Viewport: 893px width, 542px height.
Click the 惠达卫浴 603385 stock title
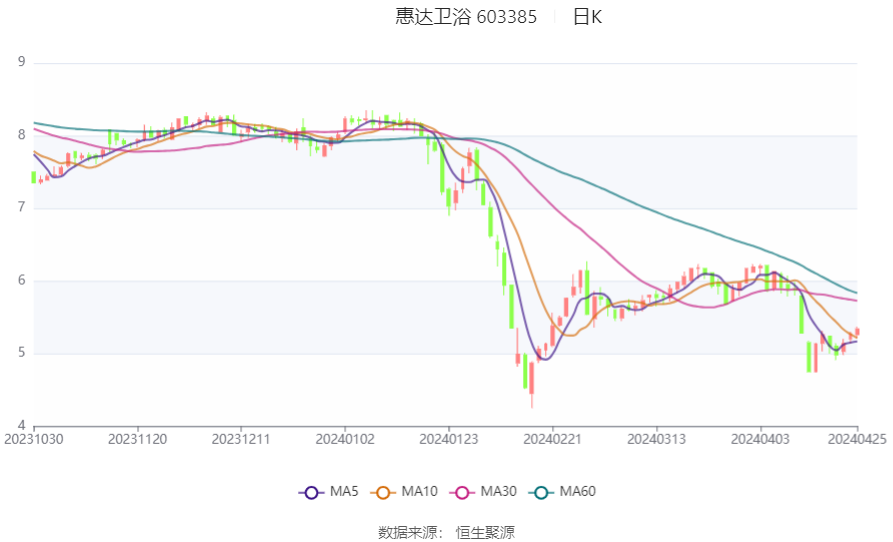pyautogui.click(x=466, y=17)
